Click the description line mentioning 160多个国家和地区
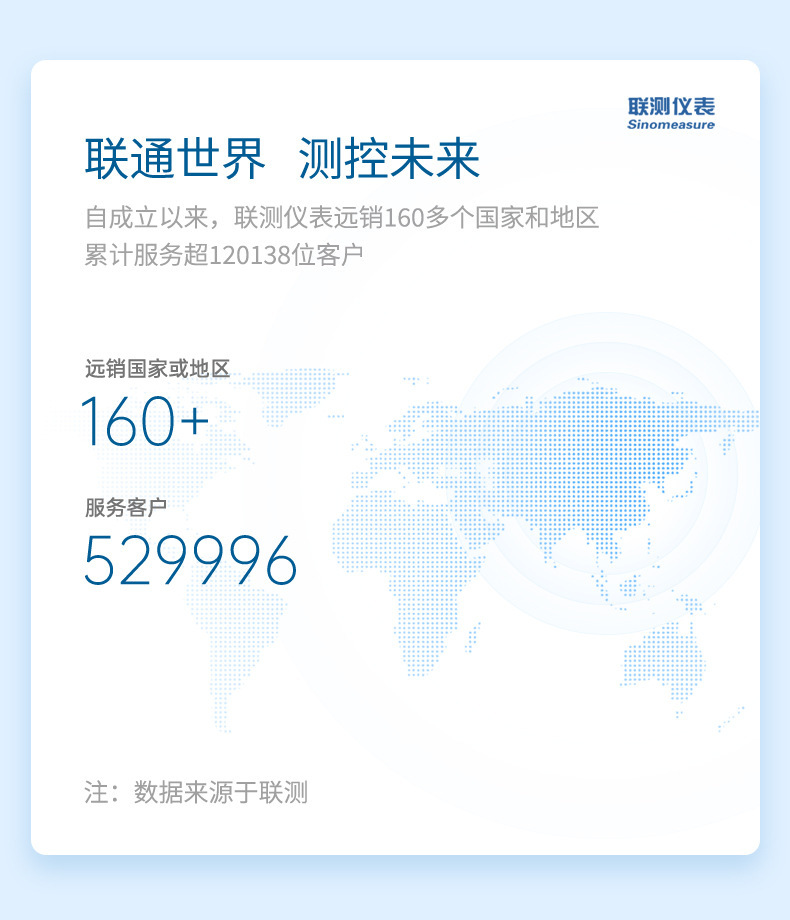This screenshot has height=920, width=790. (341, 217)
